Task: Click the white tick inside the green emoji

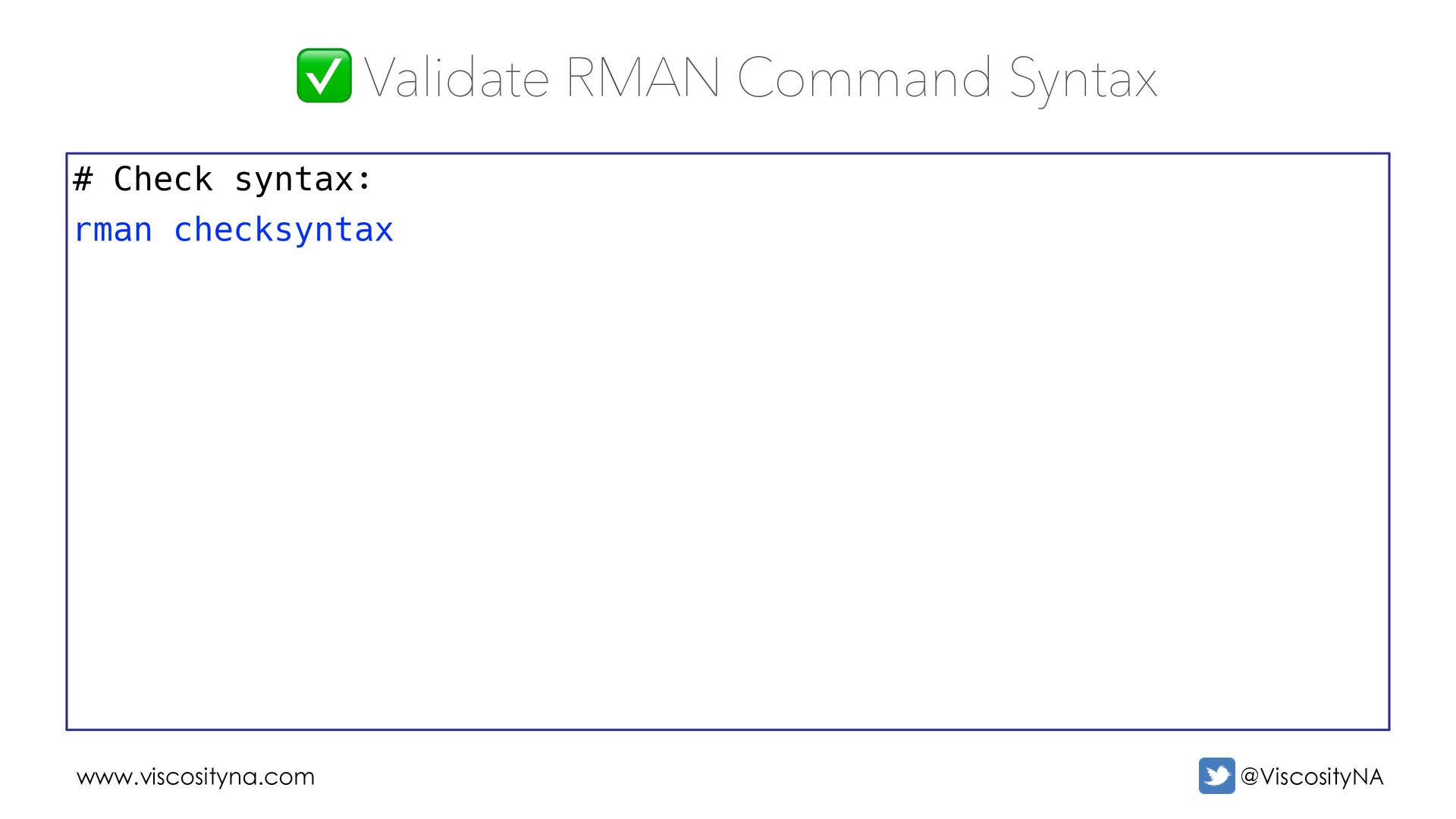Action: pyautogui.click(x=324, y=76)
